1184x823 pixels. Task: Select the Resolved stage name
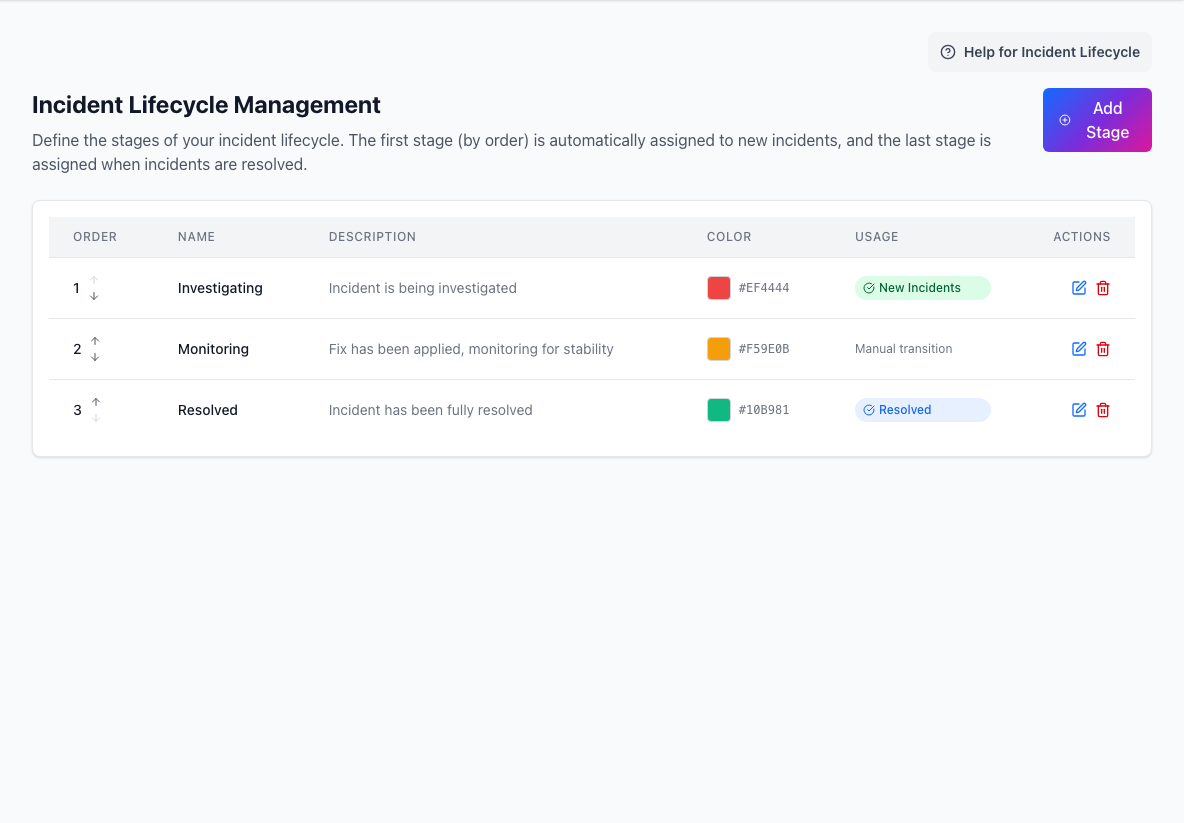click(x=208, y=410)
